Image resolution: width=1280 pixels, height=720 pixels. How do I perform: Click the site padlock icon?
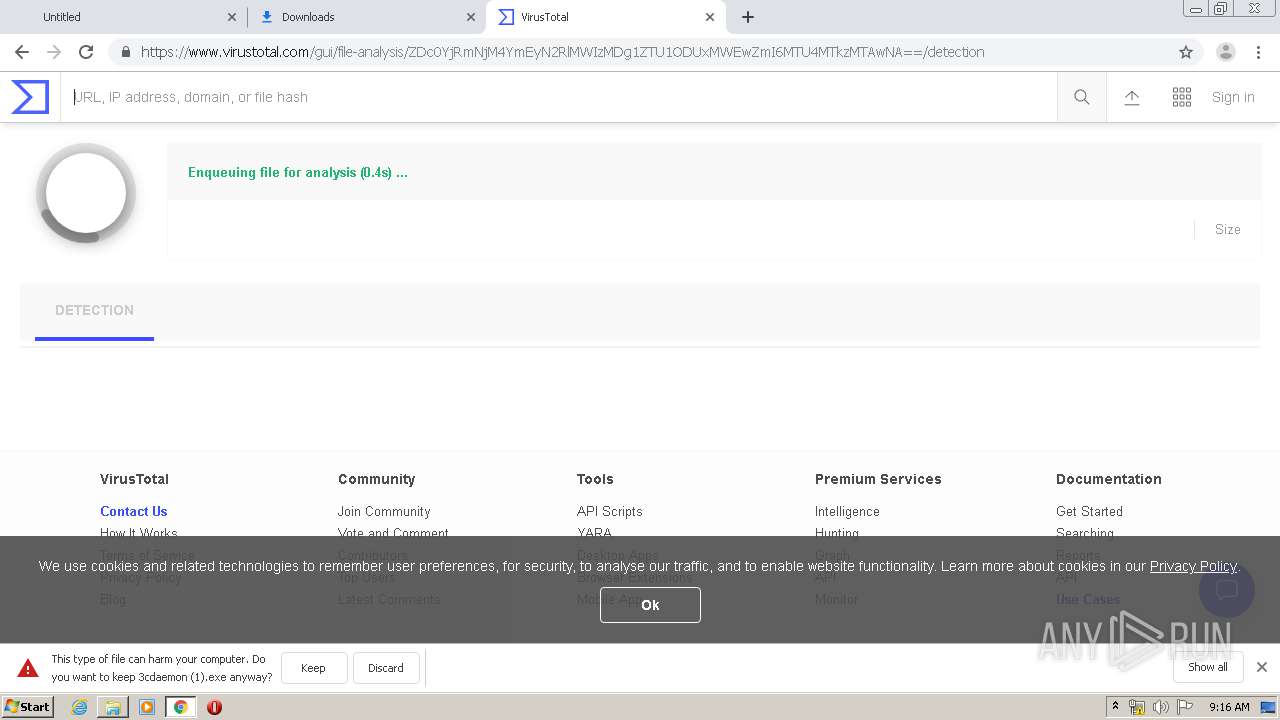[125, 52]
